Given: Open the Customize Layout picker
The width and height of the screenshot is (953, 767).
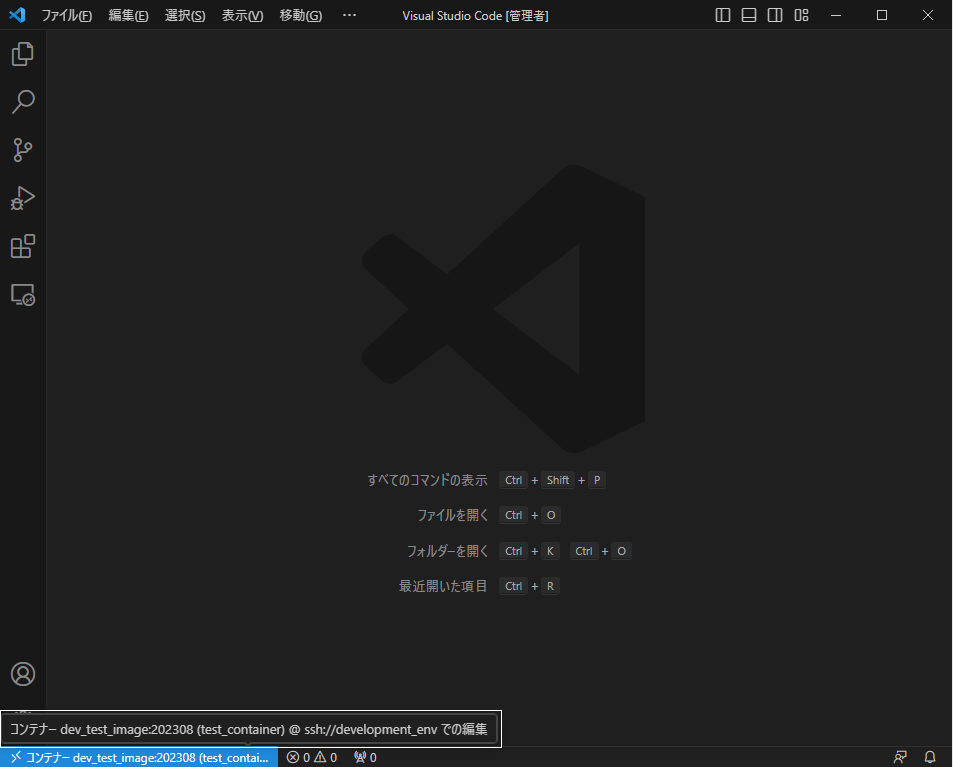Looking at the screenshot, I should [800, 15].
